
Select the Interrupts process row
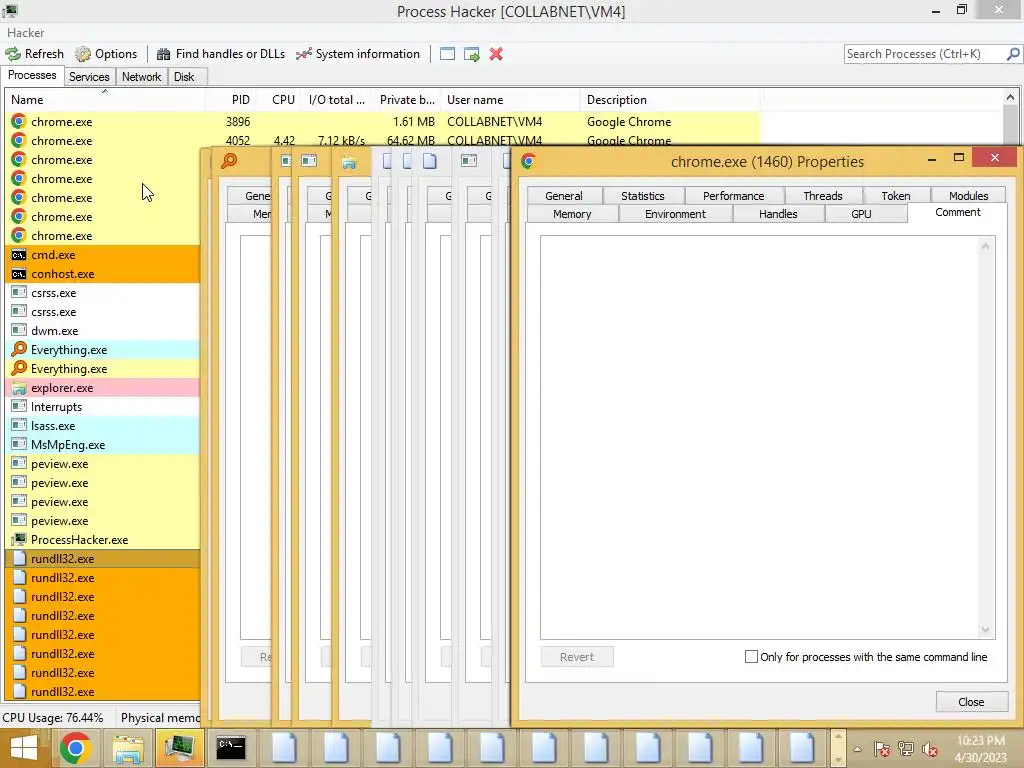[x=104, y=407]
